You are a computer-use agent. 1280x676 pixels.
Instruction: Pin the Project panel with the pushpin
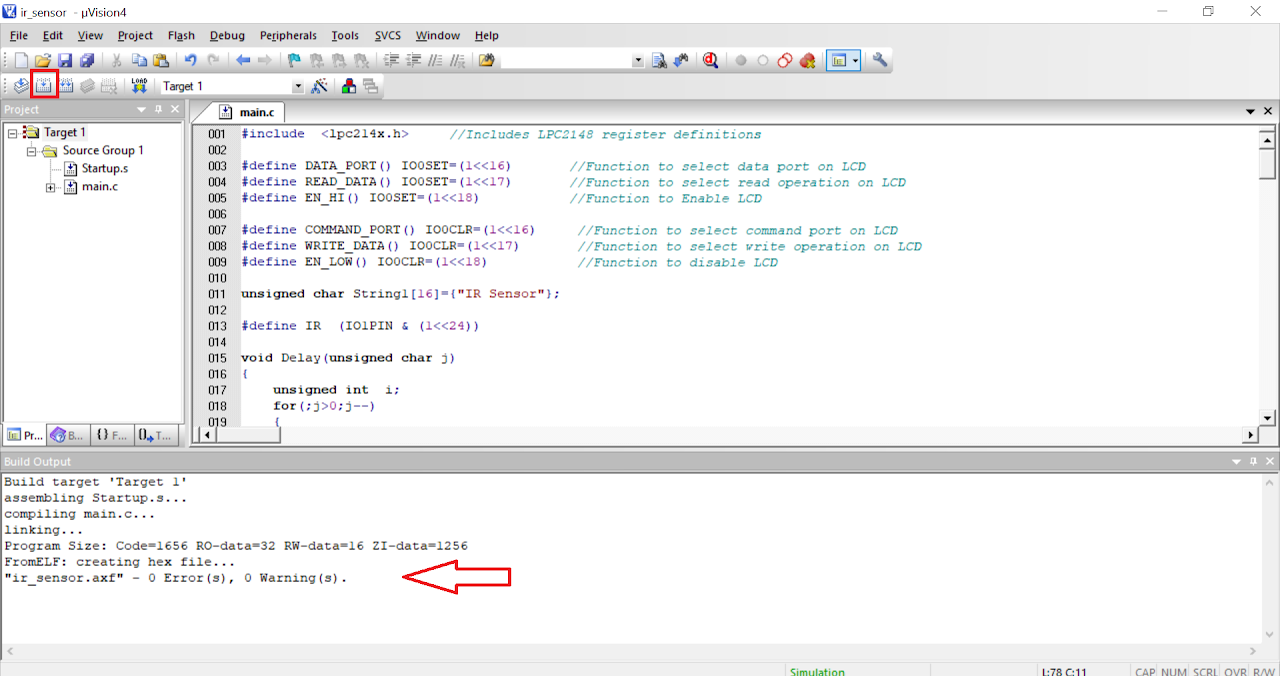point(158,109)
